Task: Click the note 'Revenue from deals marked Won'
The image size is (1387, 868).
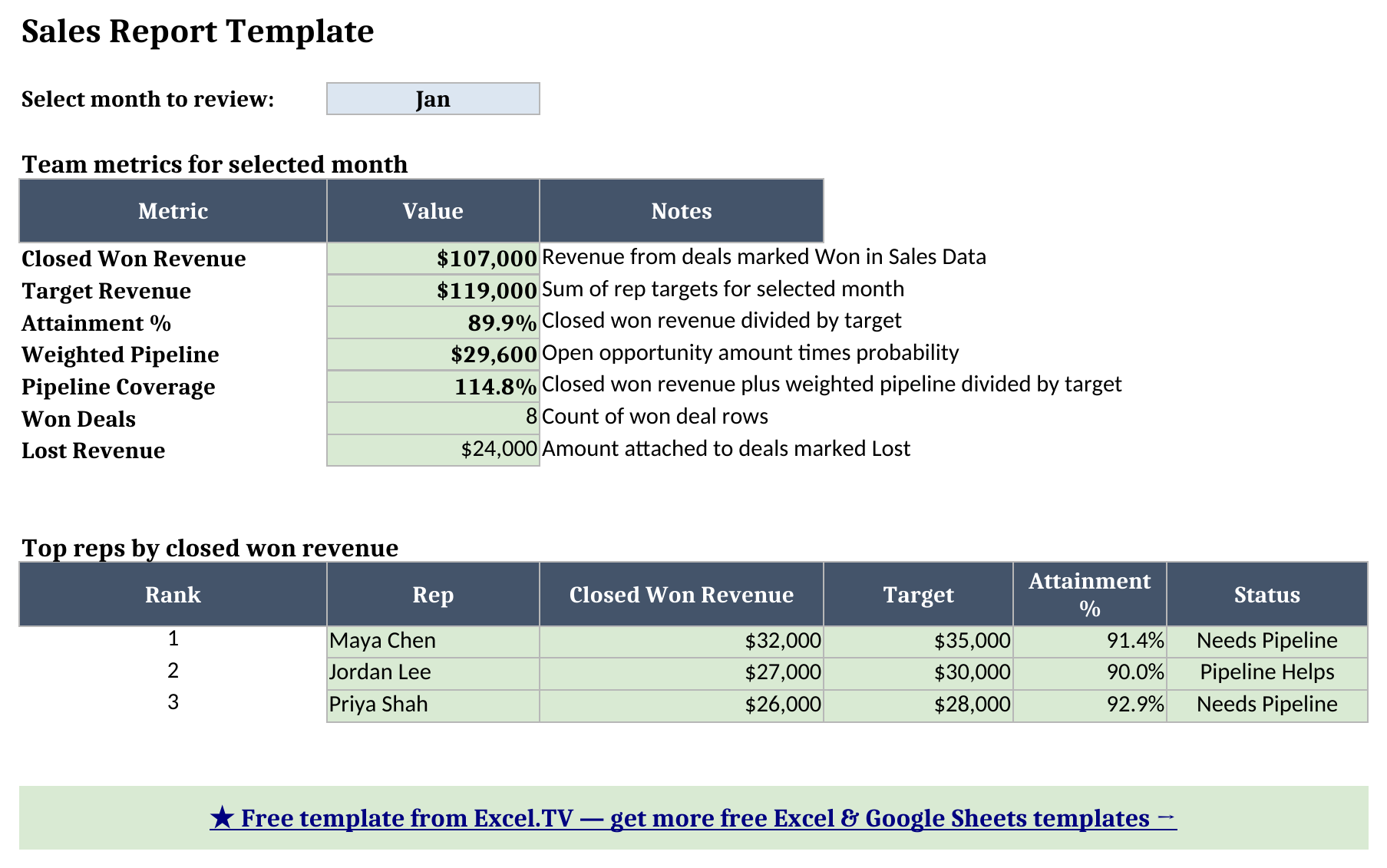Action: point(764,257)
